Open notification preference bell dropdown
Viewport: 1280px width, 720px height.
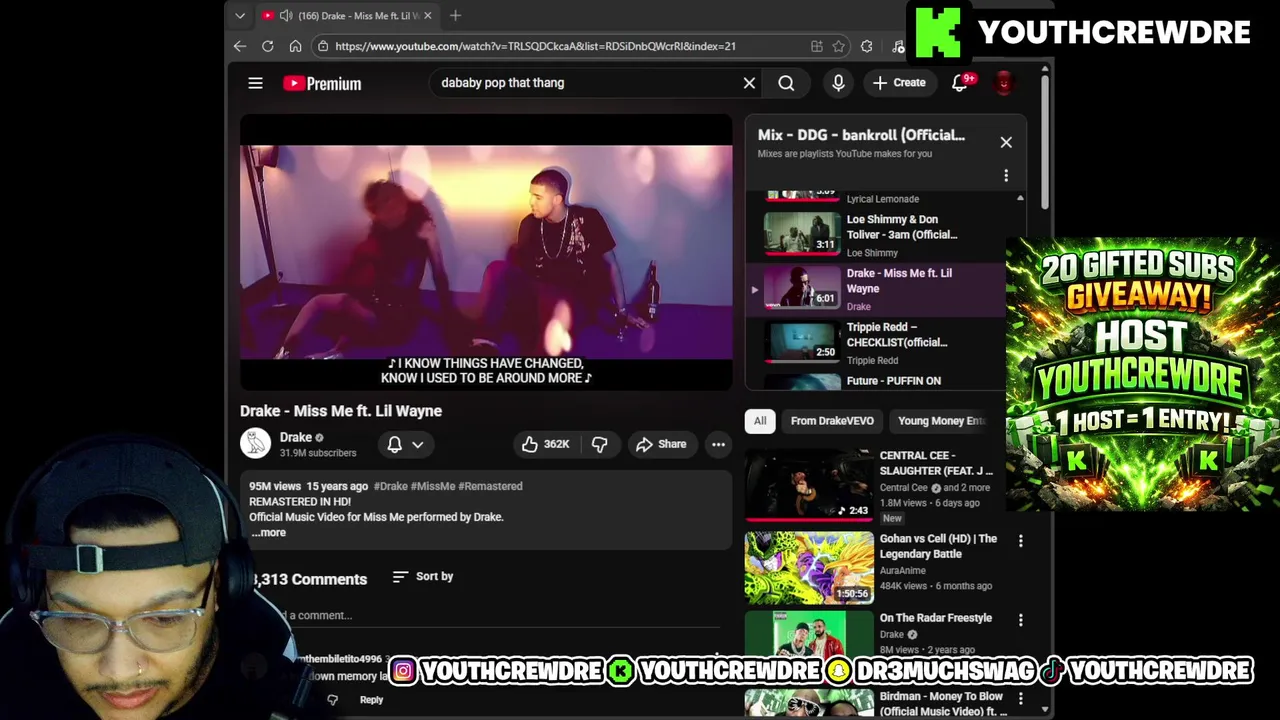pyautogui.click(x=405, y=444)
